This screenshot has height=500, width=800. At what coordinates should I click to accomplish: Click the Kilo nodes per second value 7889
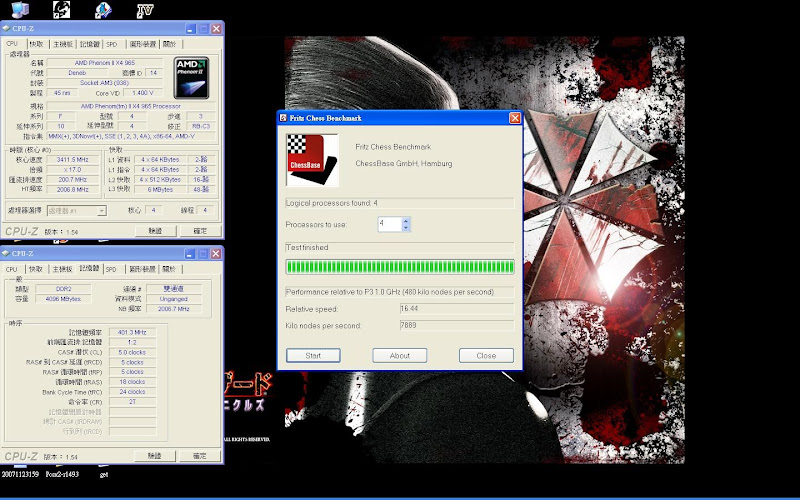(x=457, y=325)
